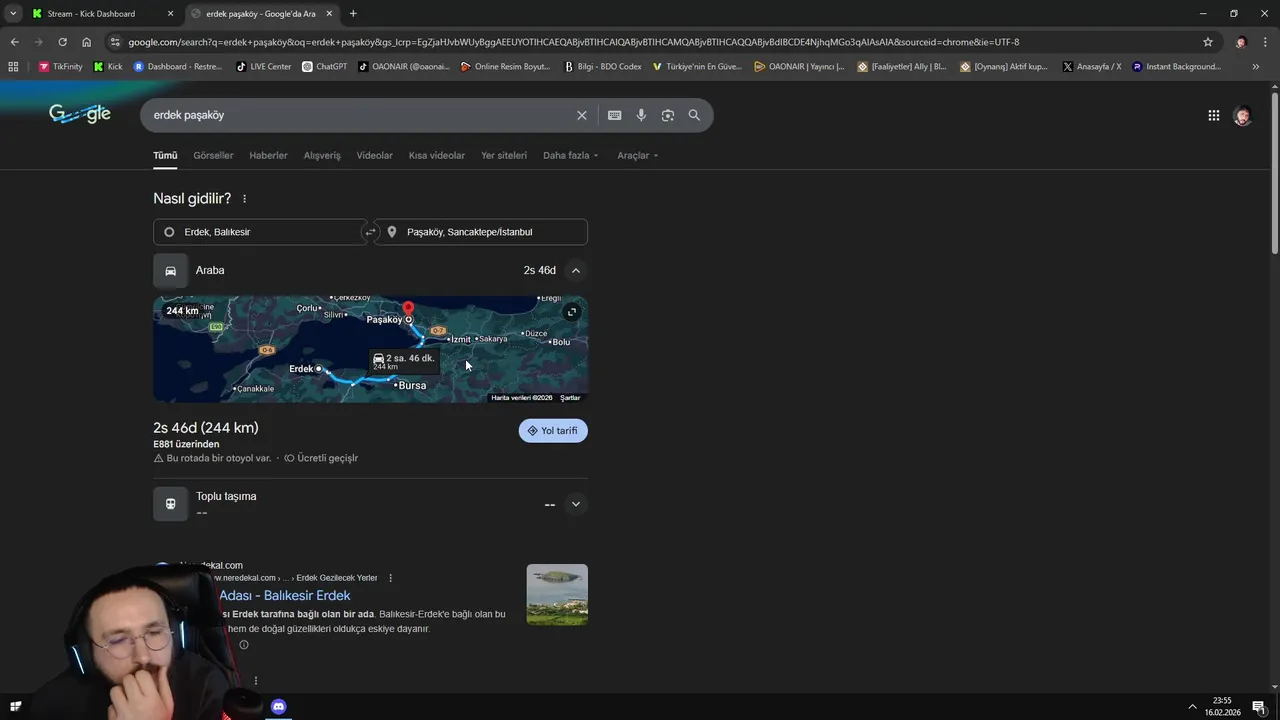Open the Erdek island result thumbnail
Screen dimensions: 1280x720
[x=557, y=595]
